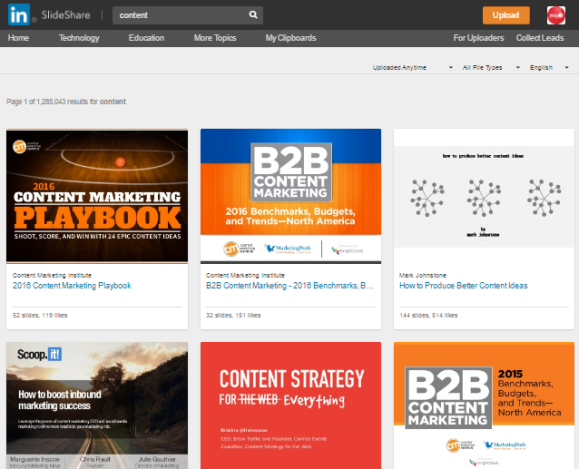Expand the Uploaded Anytime filter dropdown
The image size is (579, 469).
click(x=412, y=68)
